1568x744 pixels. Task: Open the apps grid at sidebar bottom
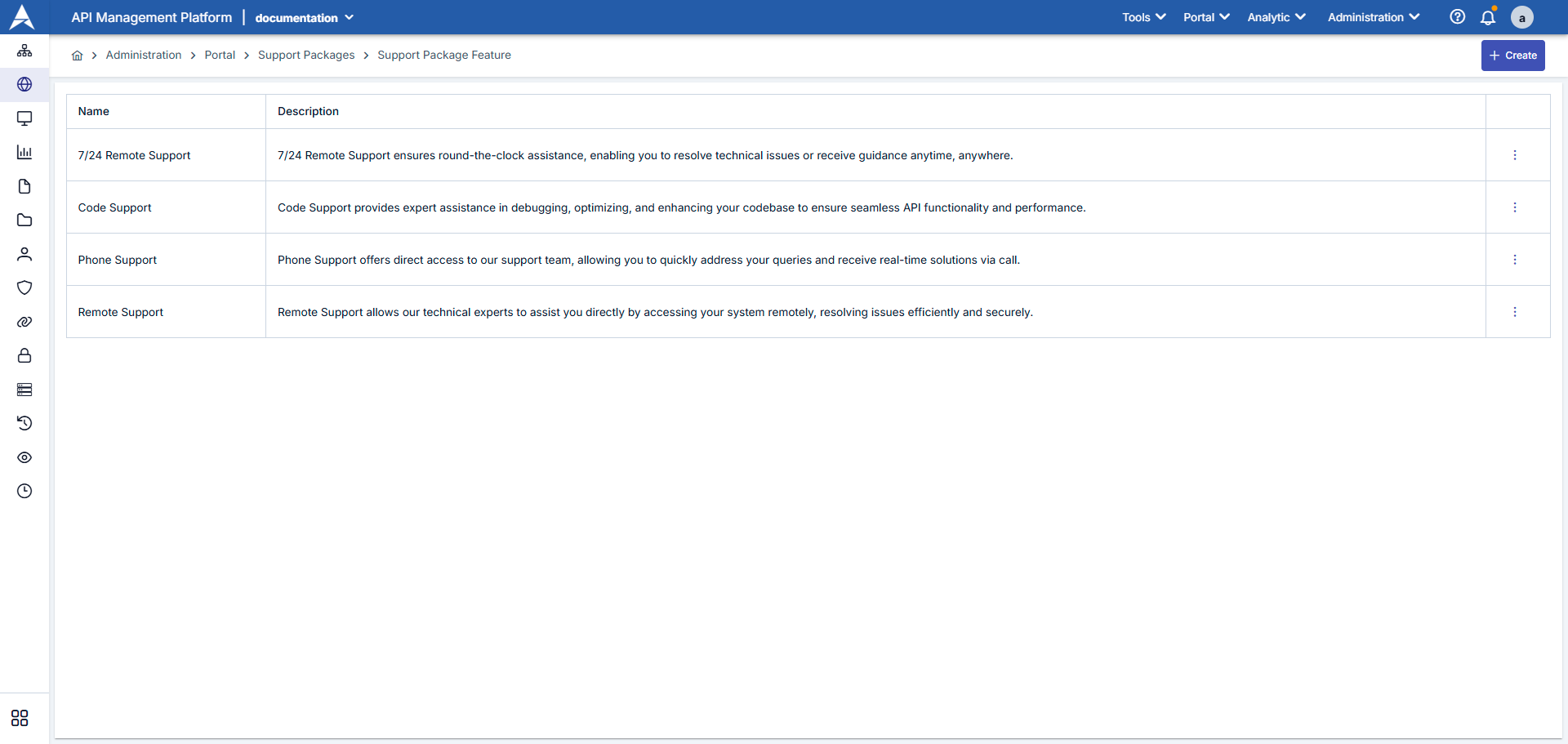click(x=19, y=718)
